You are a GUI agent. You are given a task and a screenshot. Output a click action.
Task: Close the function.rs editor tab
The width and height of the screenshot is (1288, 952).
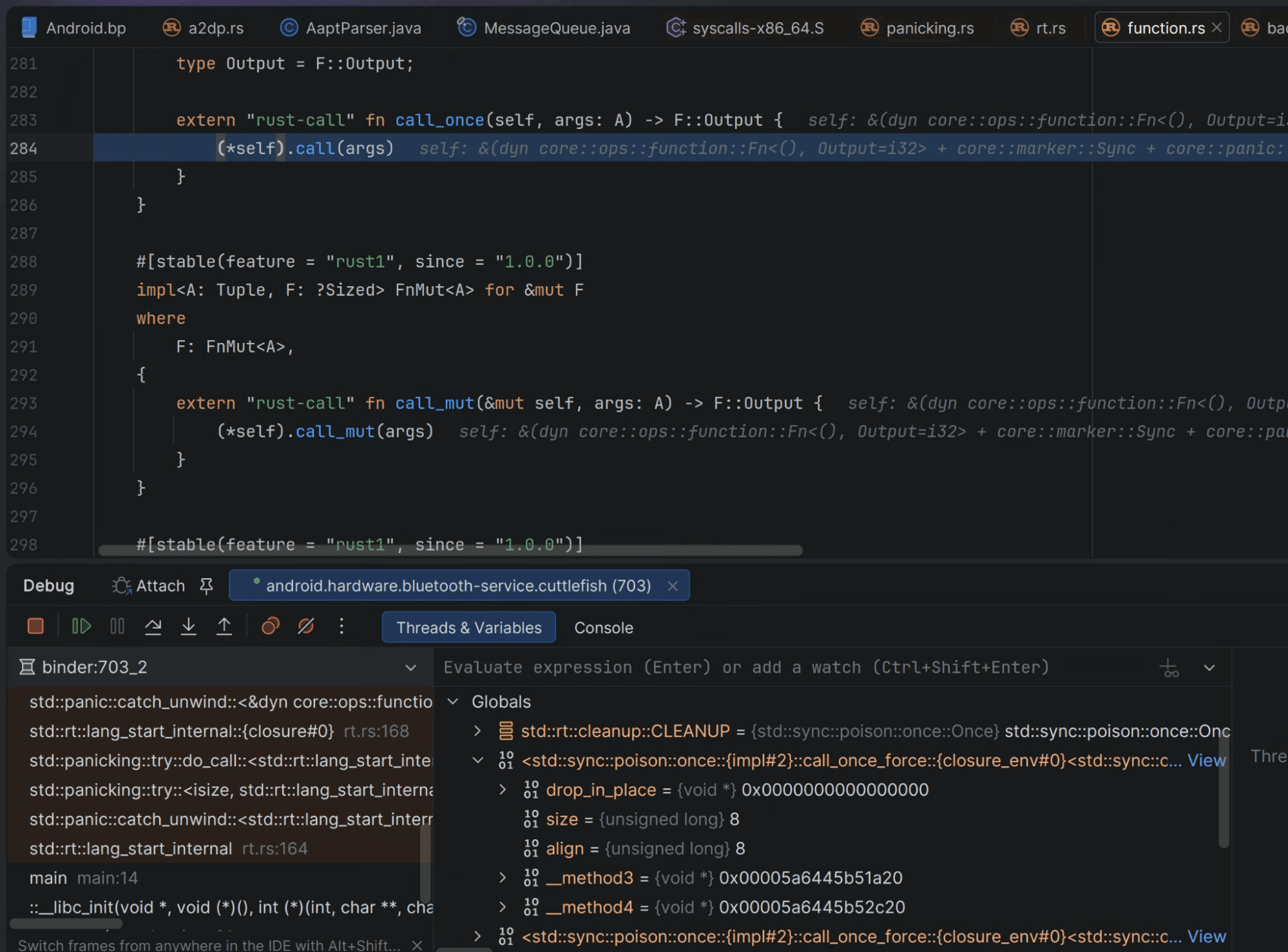[x=1216, y=28]
